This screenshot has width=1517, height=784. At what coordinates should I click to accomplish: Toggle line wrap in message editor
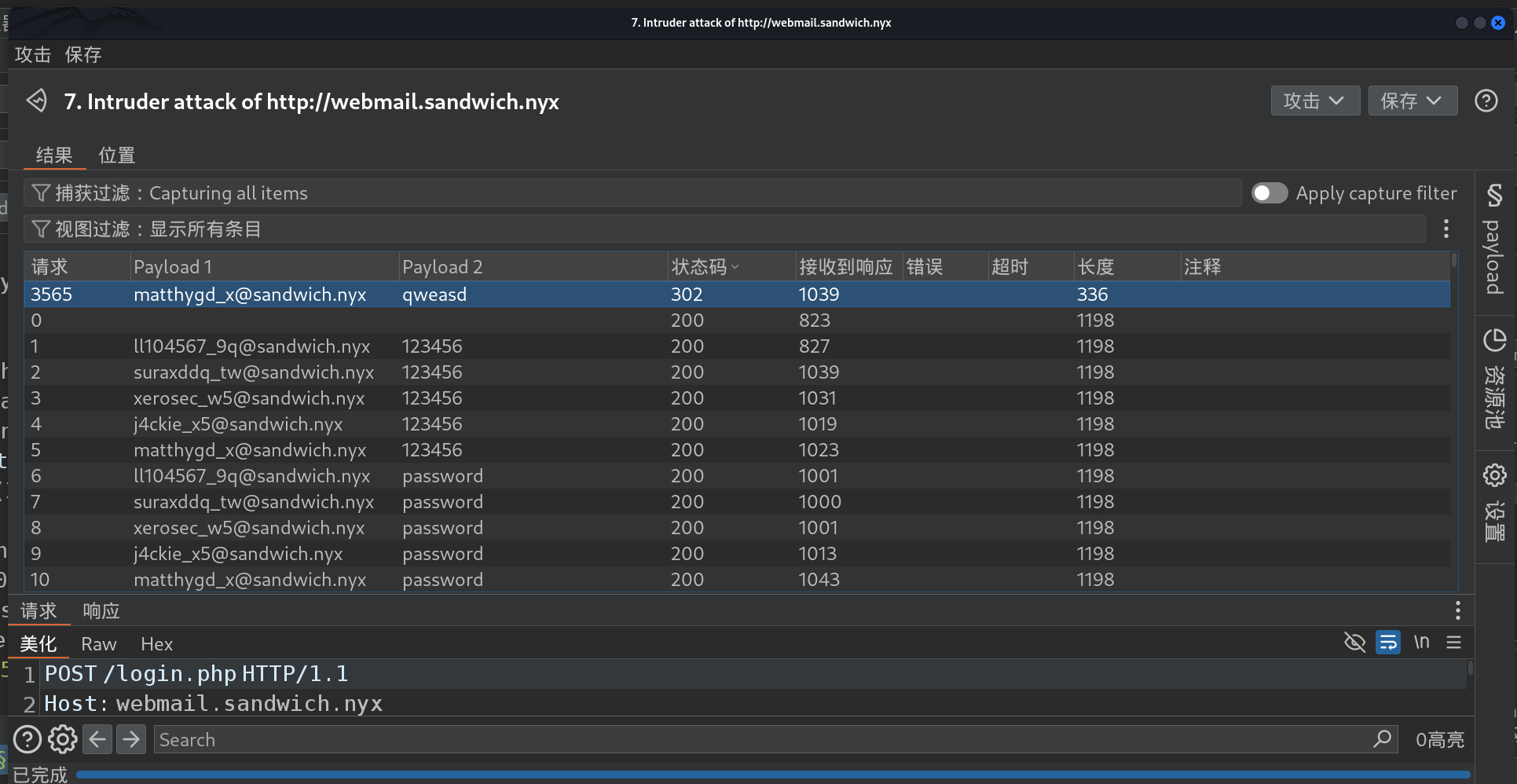pyautogui.click(x=1388, y=643)
